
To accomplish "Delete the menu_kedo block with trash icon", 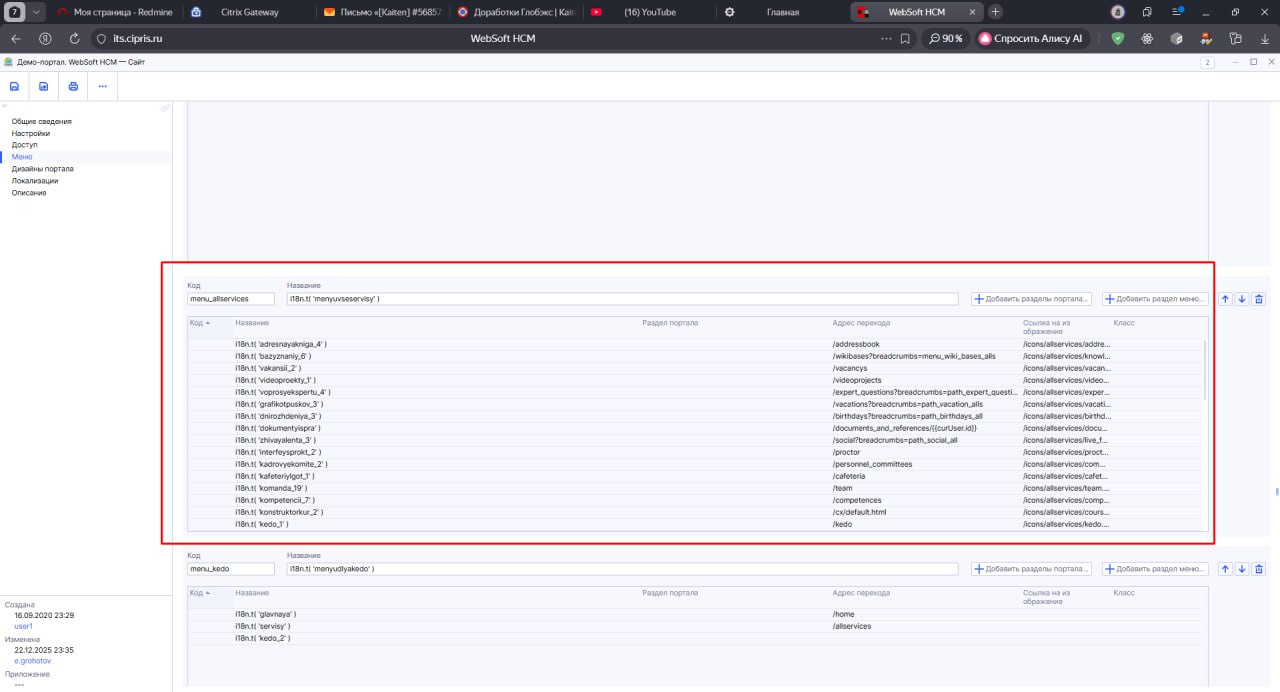I will click(1259, 569).
